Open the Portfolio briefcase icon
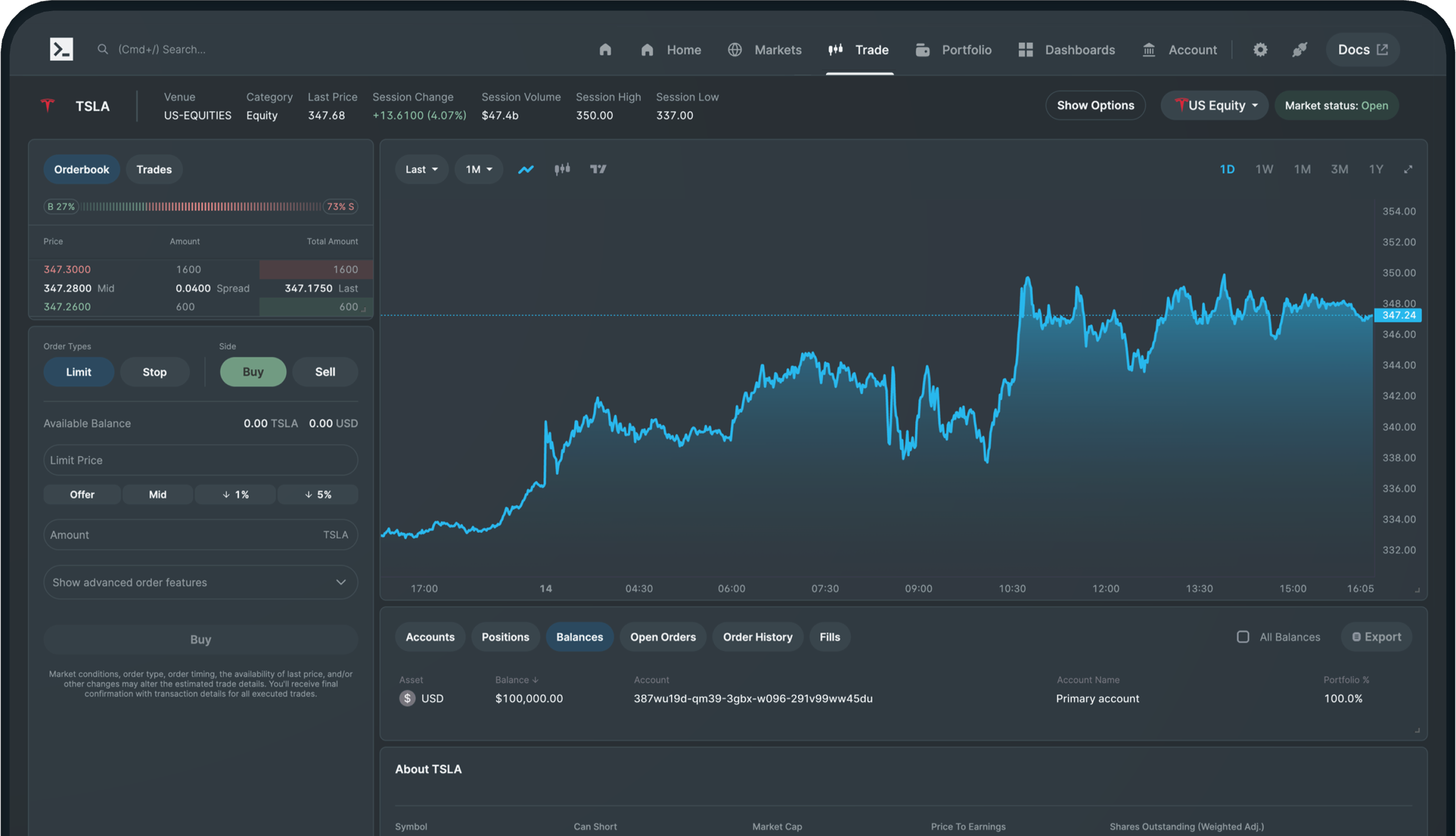Viewport: 1456px width, 836px height. coord(923,49)
